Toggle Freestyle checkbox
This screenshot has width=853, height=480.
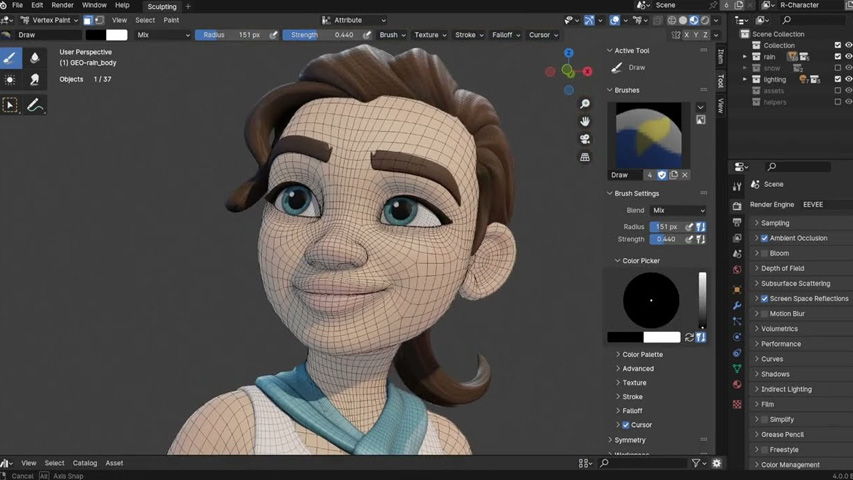(764, 450)
